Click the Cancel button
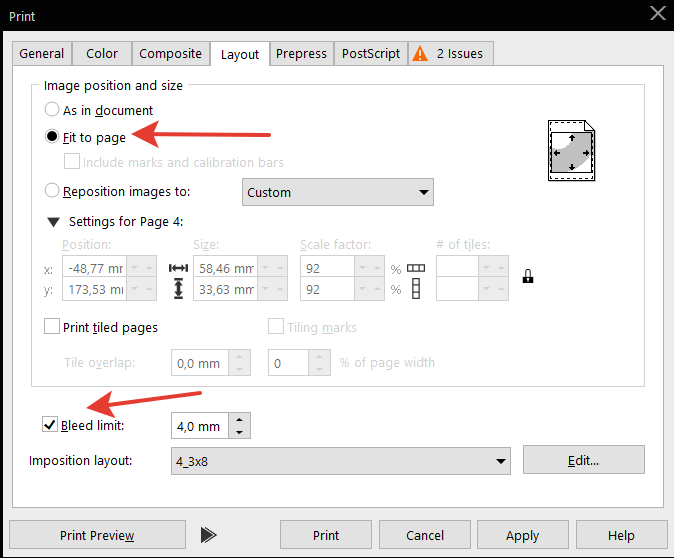 [x=425, y=535]
